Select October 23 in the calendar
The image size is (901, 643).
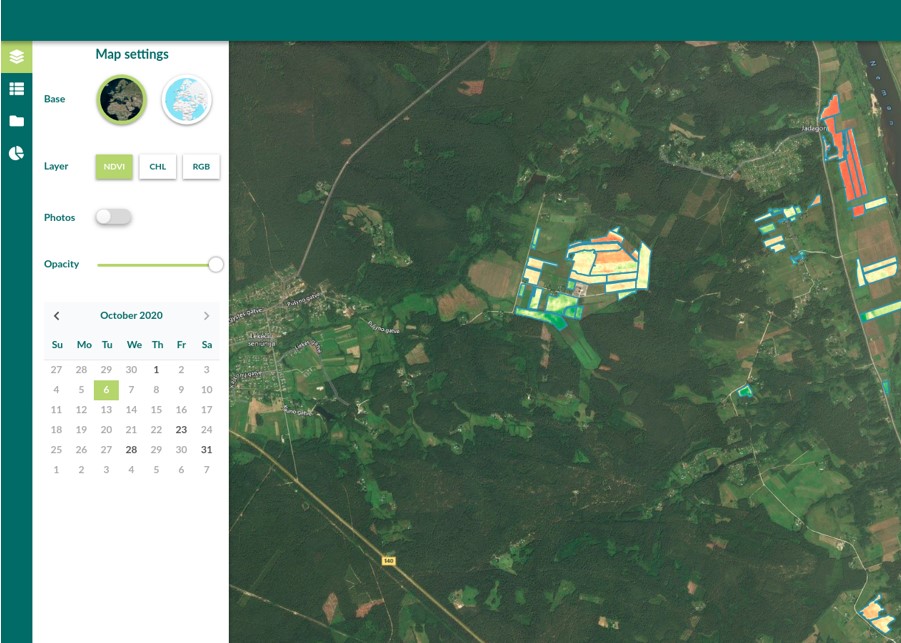click(x=181, y=430)
